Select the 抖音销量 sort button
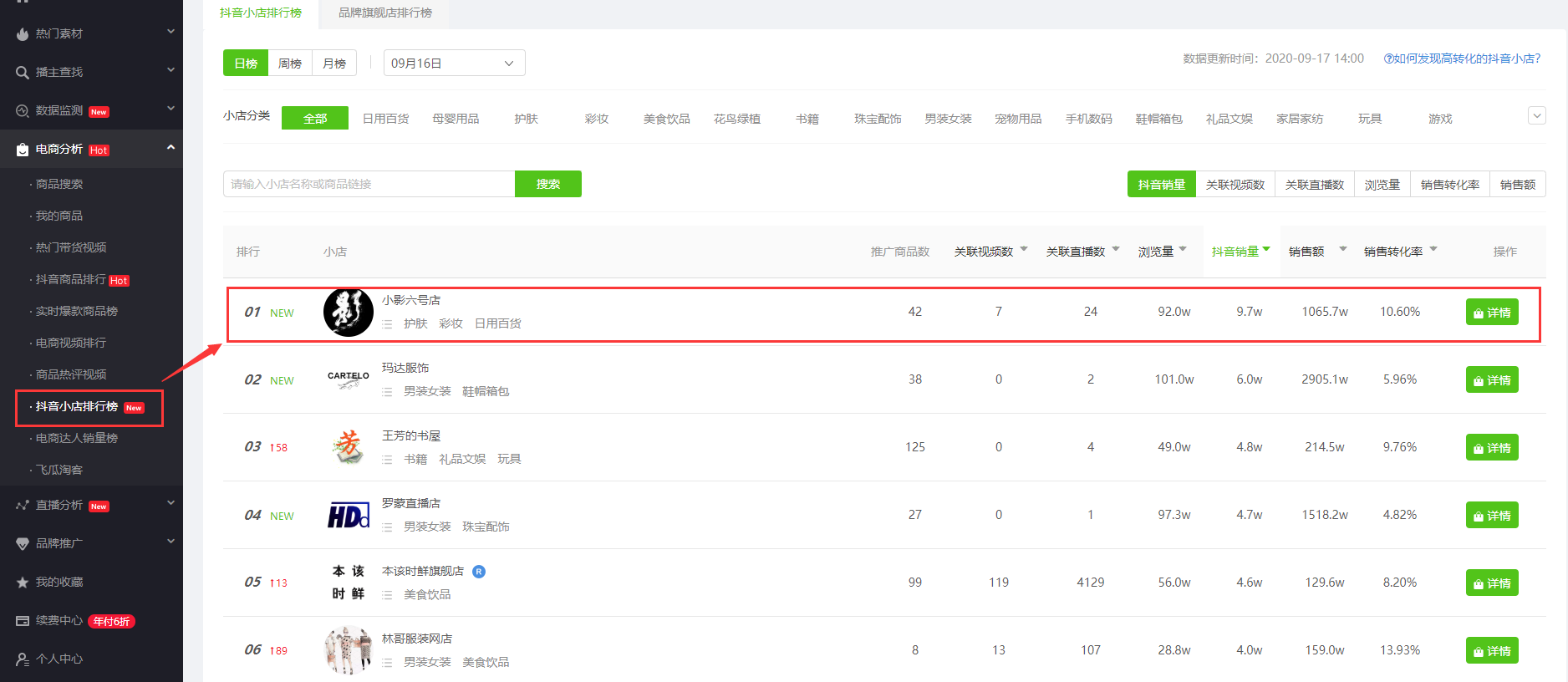This screenshot has height=682, width=1568. [x=1162, y=185]
